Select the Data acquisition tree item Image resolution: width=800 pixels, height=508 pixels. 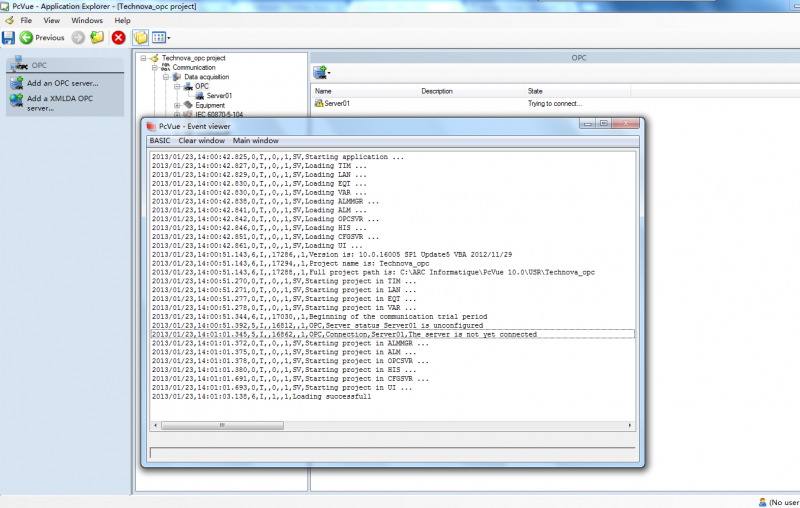(207, 77)
